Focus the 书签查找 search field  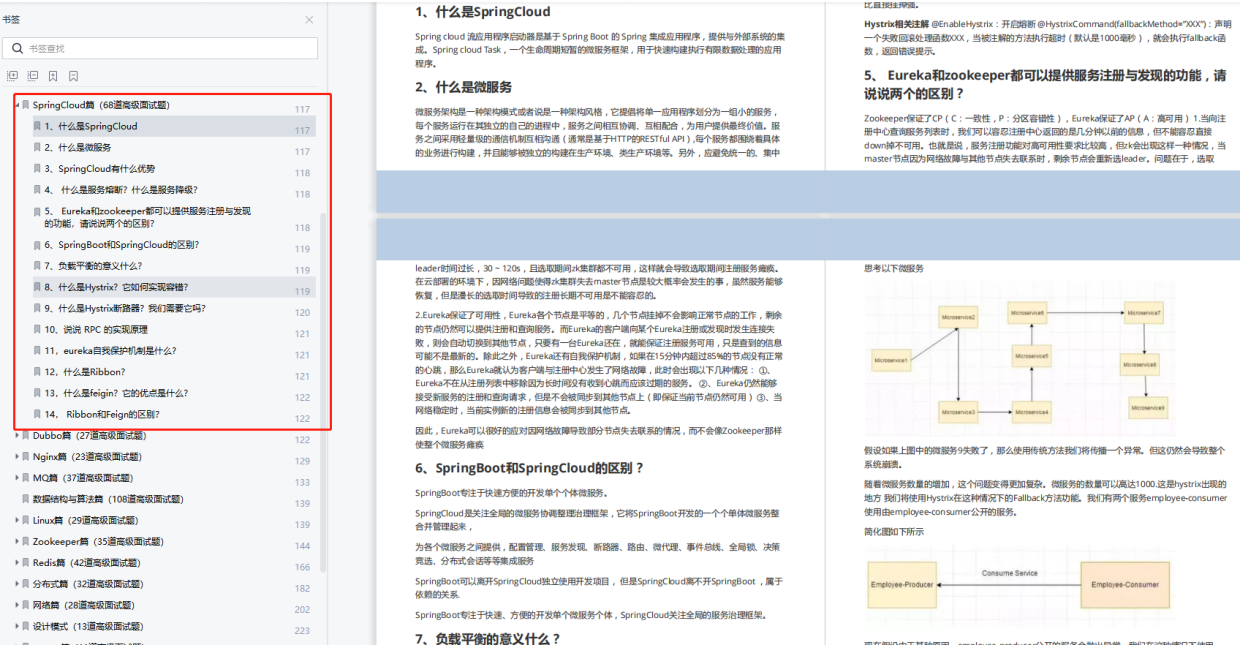pyautogui.click(x=160, y=48)
